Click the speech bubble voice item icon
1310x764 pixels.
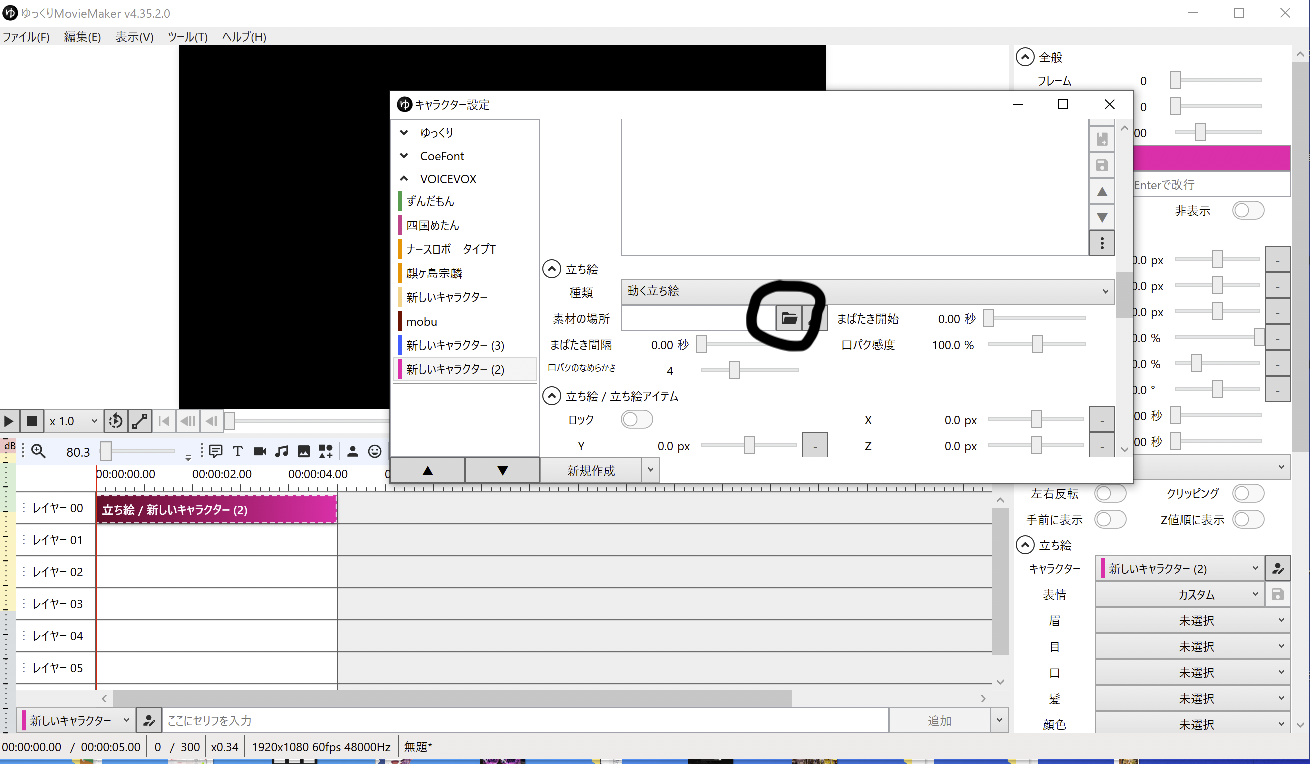215,451
